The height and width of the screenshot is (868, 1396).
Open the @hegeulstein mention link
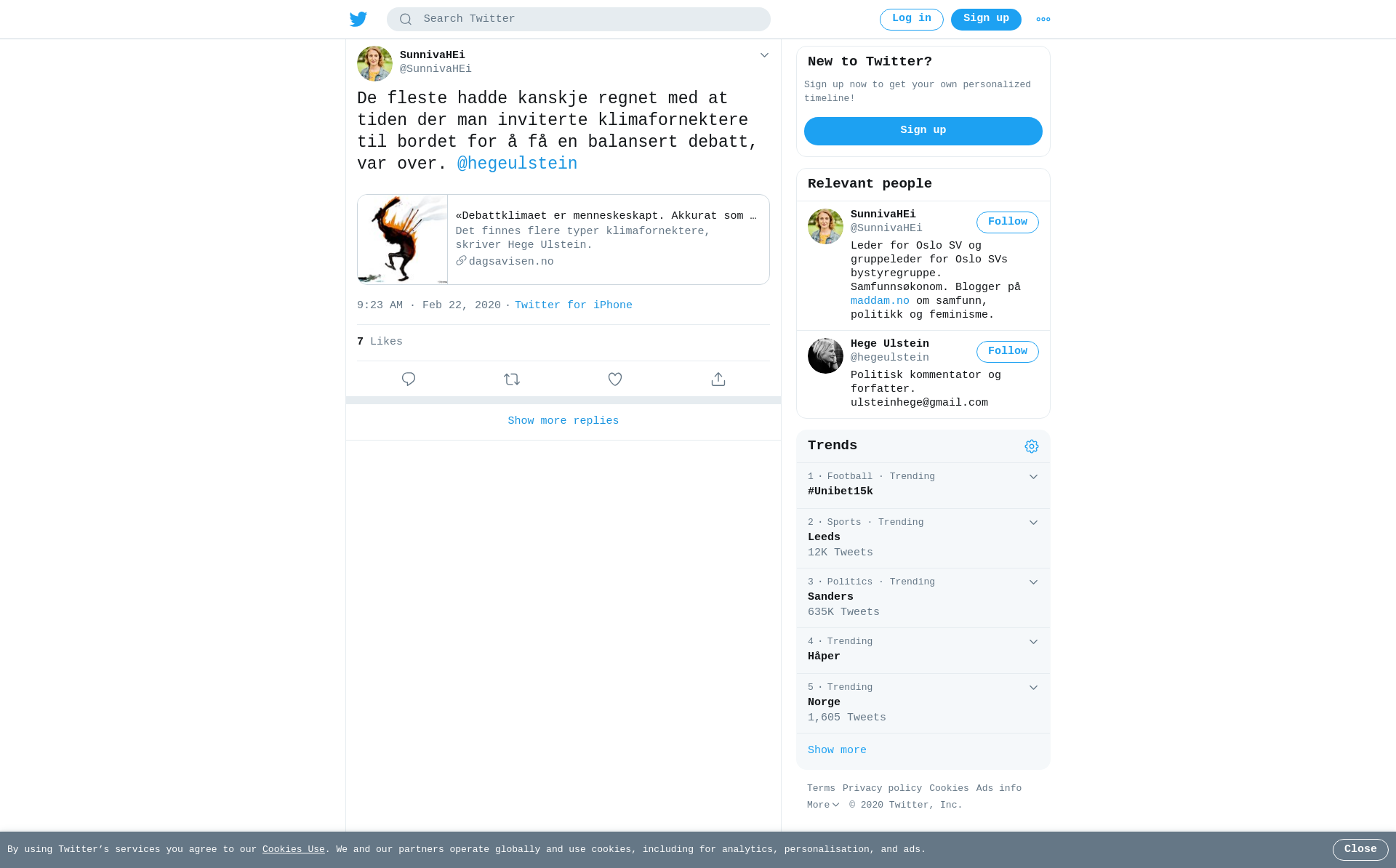click(x=517, y=164)
